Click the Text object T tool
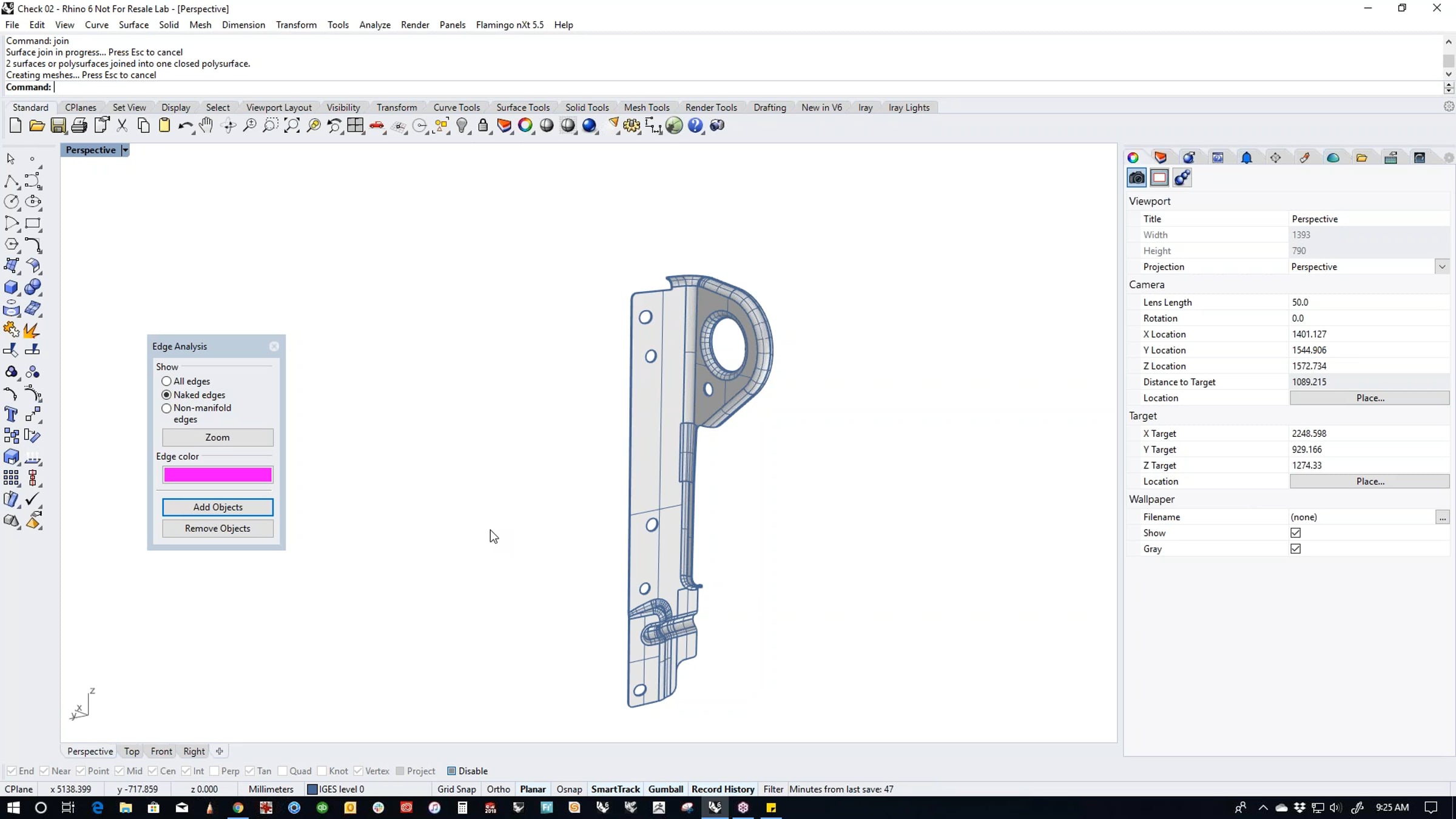The height and width of the screenshot is (819, 1456). 12,414
